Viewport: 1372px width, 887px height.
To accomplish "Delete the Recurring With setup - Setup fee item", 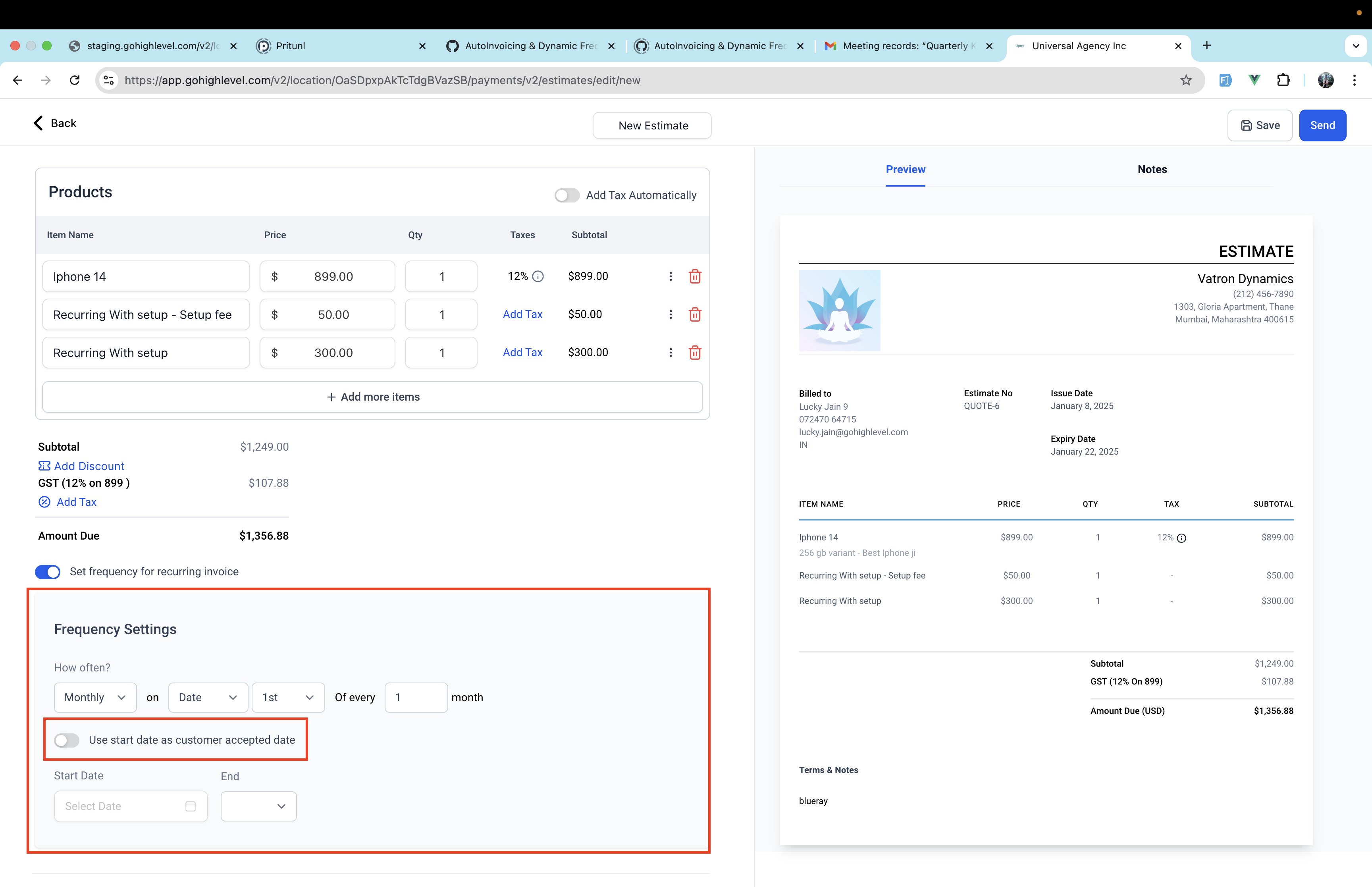I will point(695,314).
